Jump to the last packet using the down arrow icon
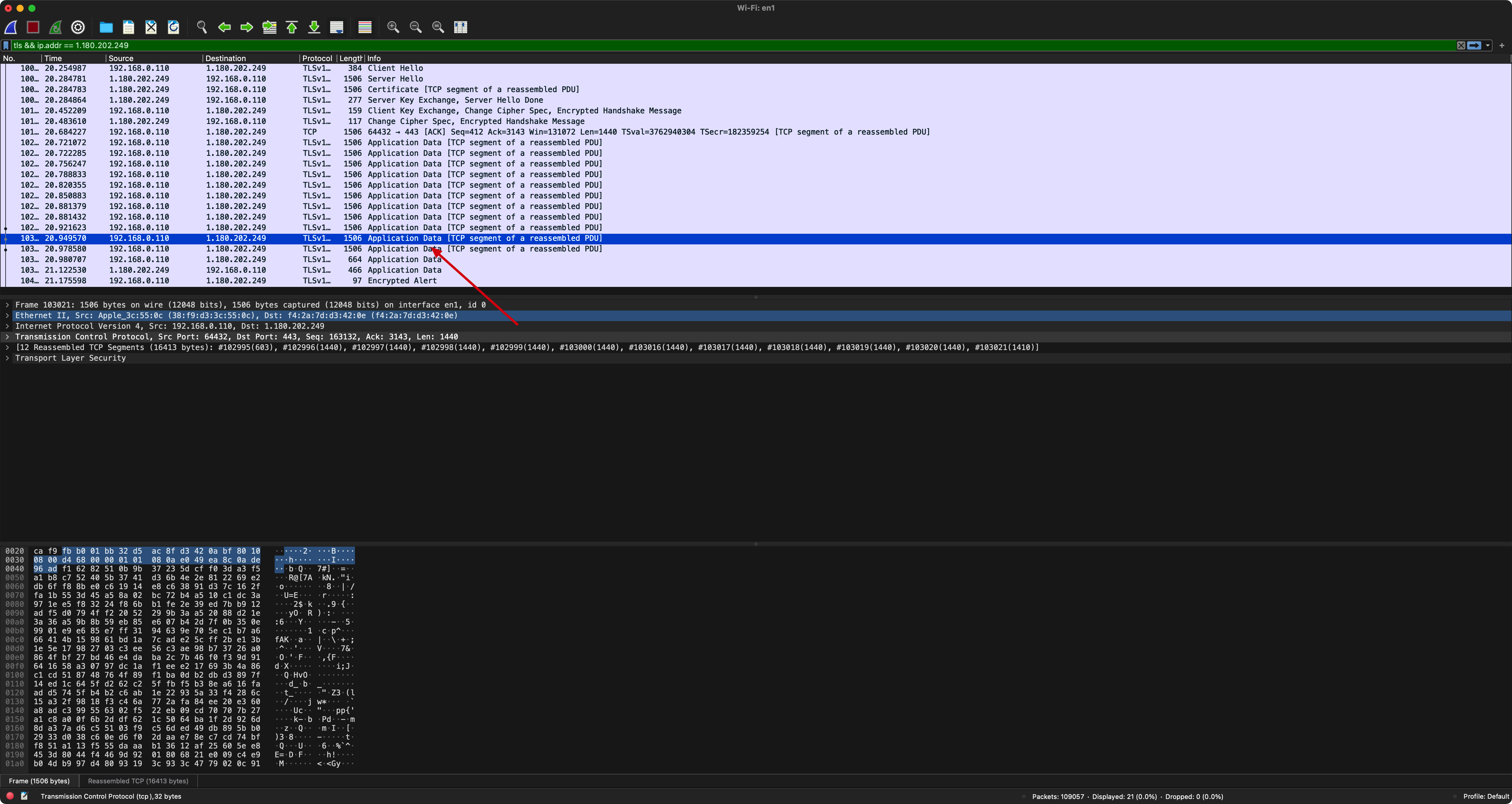Viewport: 1512px width, 804px height. pos(314,27)
